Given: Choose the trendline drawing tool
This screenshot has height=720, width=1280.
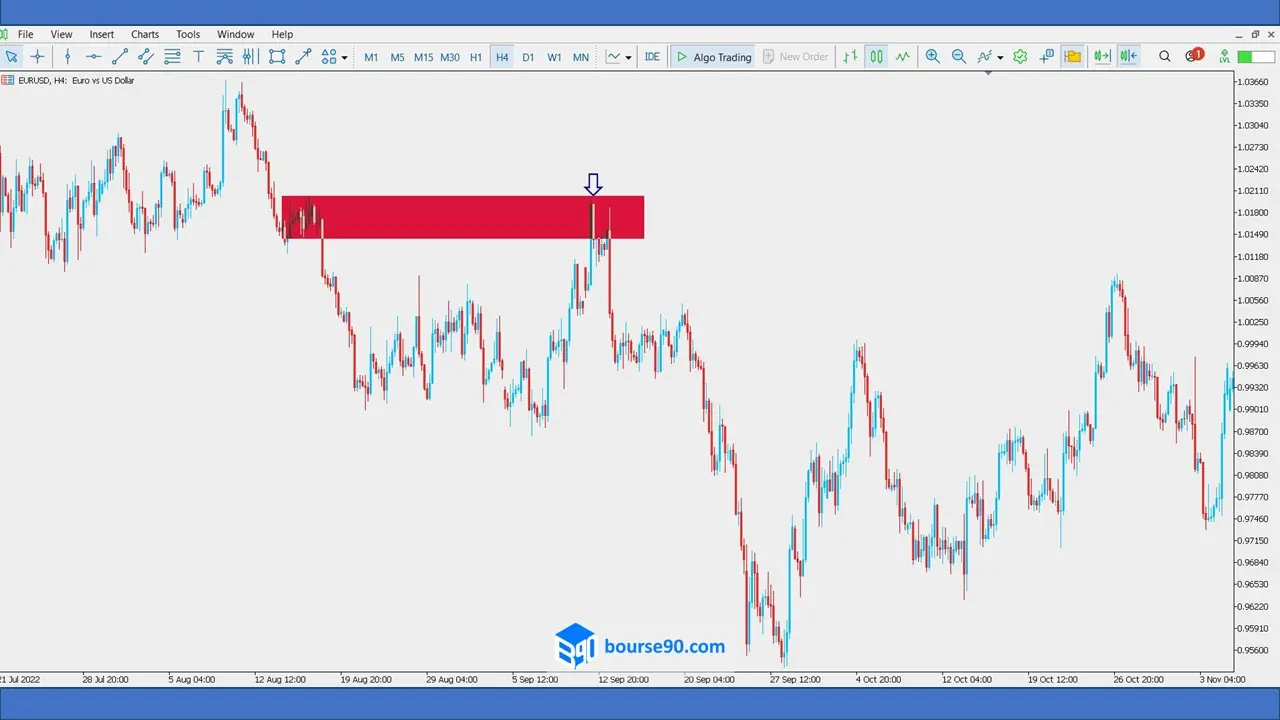Looking at the screenshot, I should (x=120, y=57).
